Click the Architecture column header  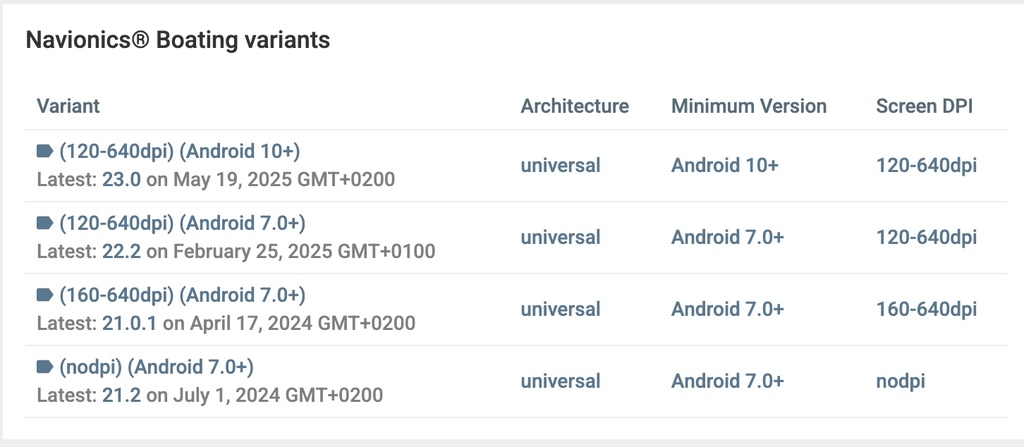pos(575,106)
